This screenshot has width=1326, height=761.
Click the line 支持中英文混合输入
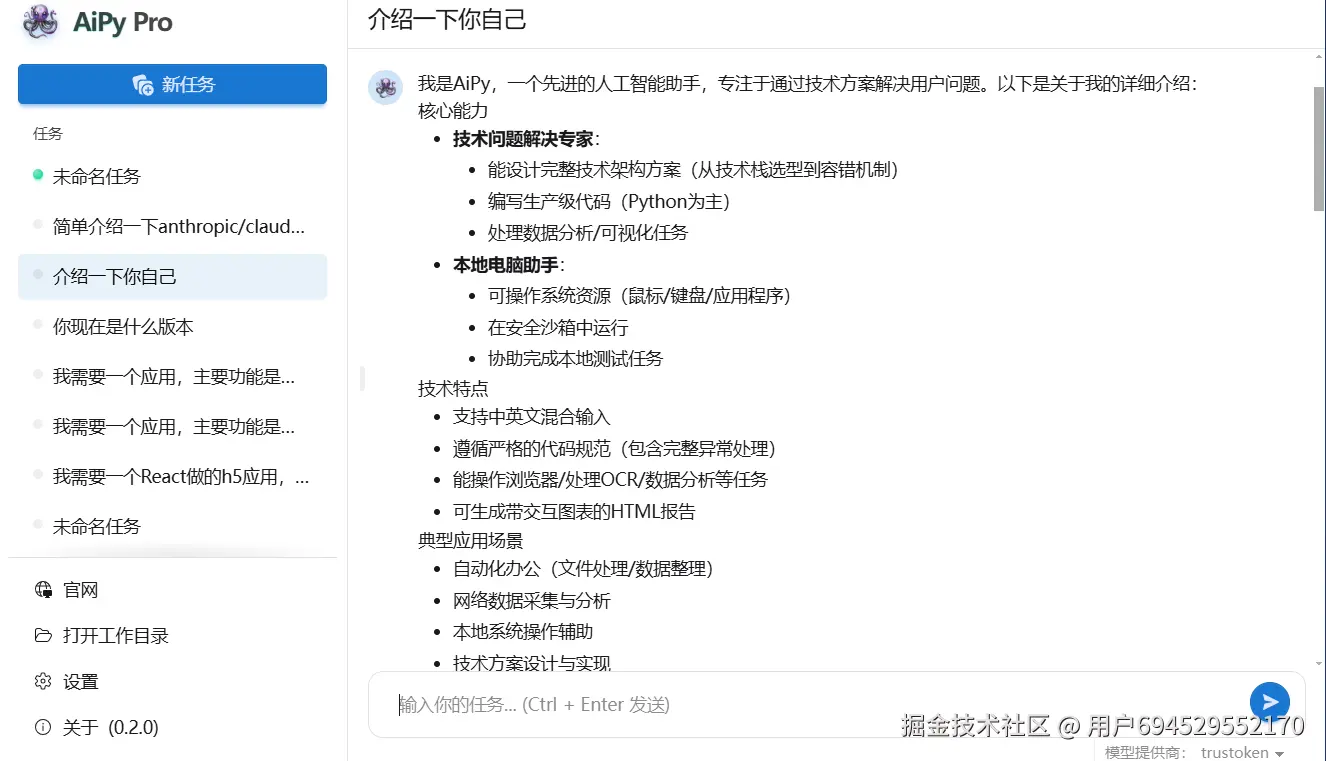coord(532,417)
